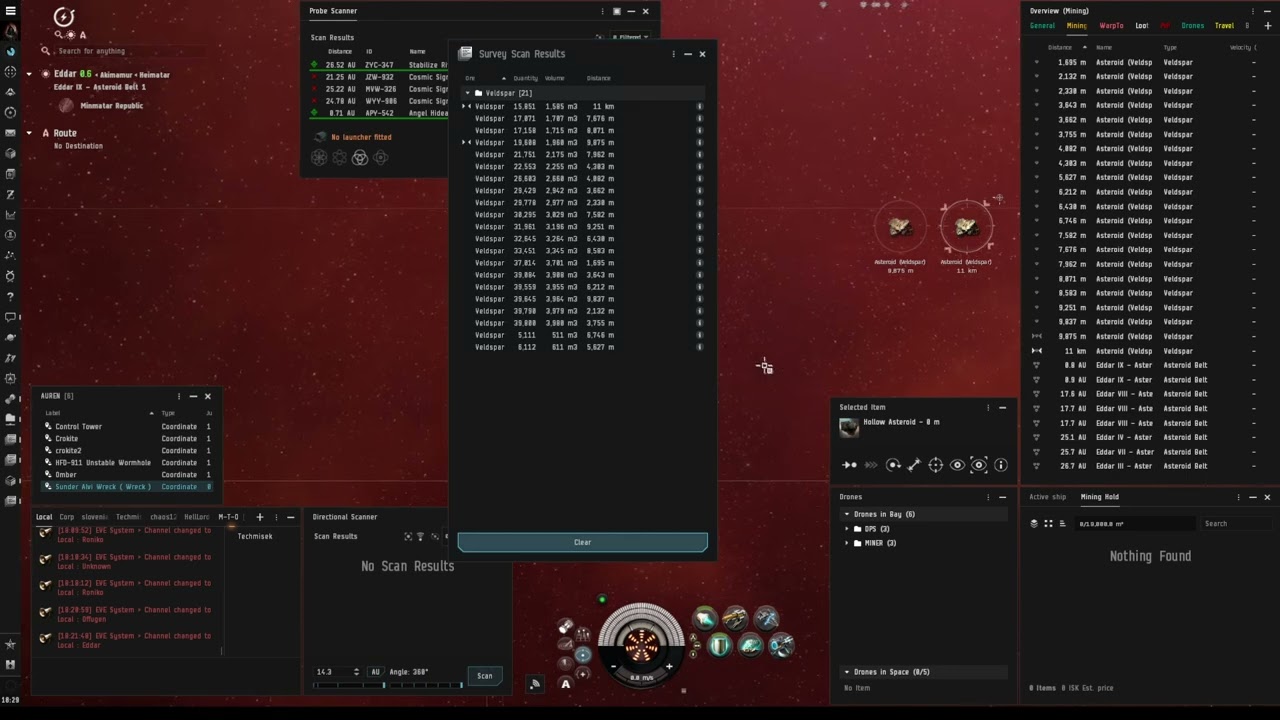Sort overview by Distance column
This screenshot has height=720, width=1280.
pyautogui.click(x=1060, y=48)
